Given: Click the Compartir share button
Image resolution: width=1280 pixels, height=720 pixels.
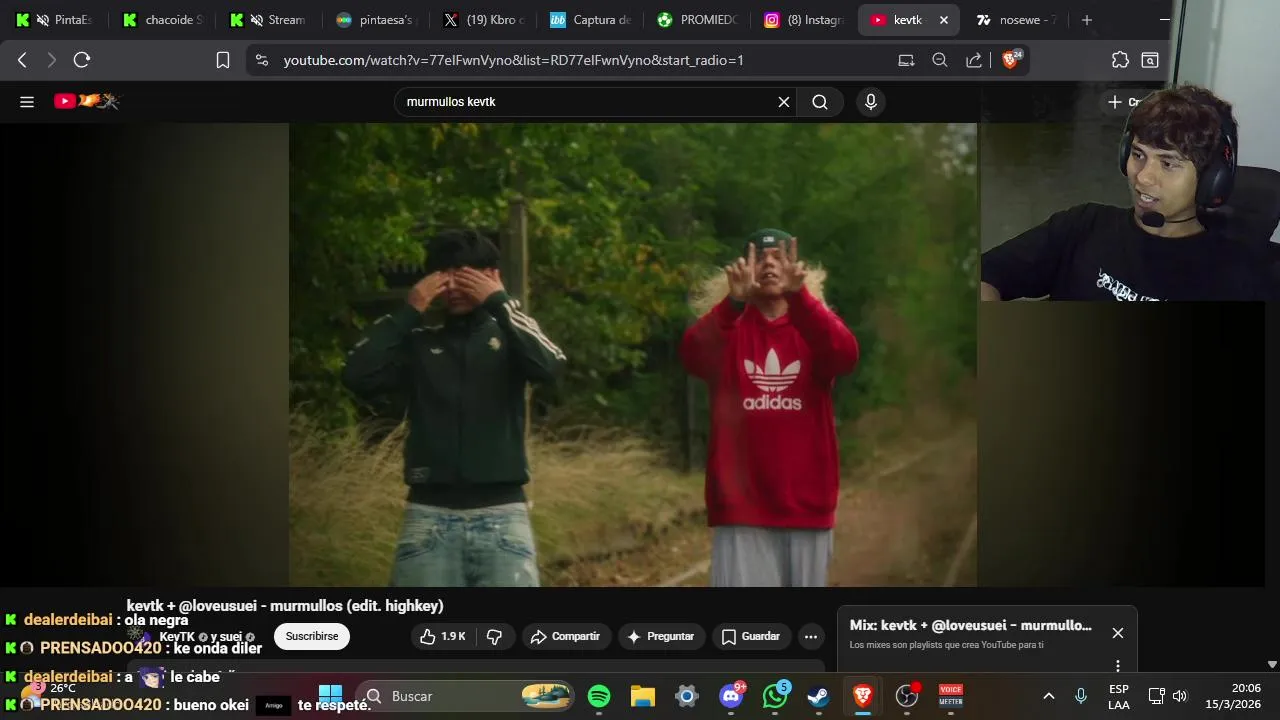Looking at the screenshot, I should [565, 636].
